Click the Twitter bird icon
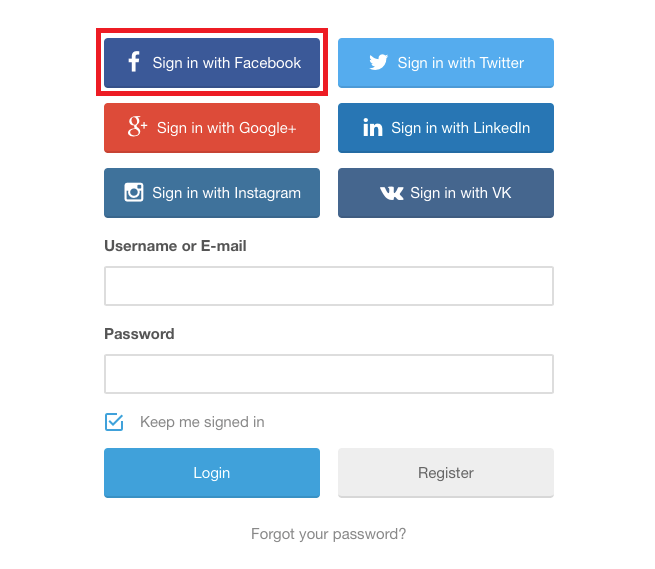Viewport: 655px width, 569px height. coord(378,63)
